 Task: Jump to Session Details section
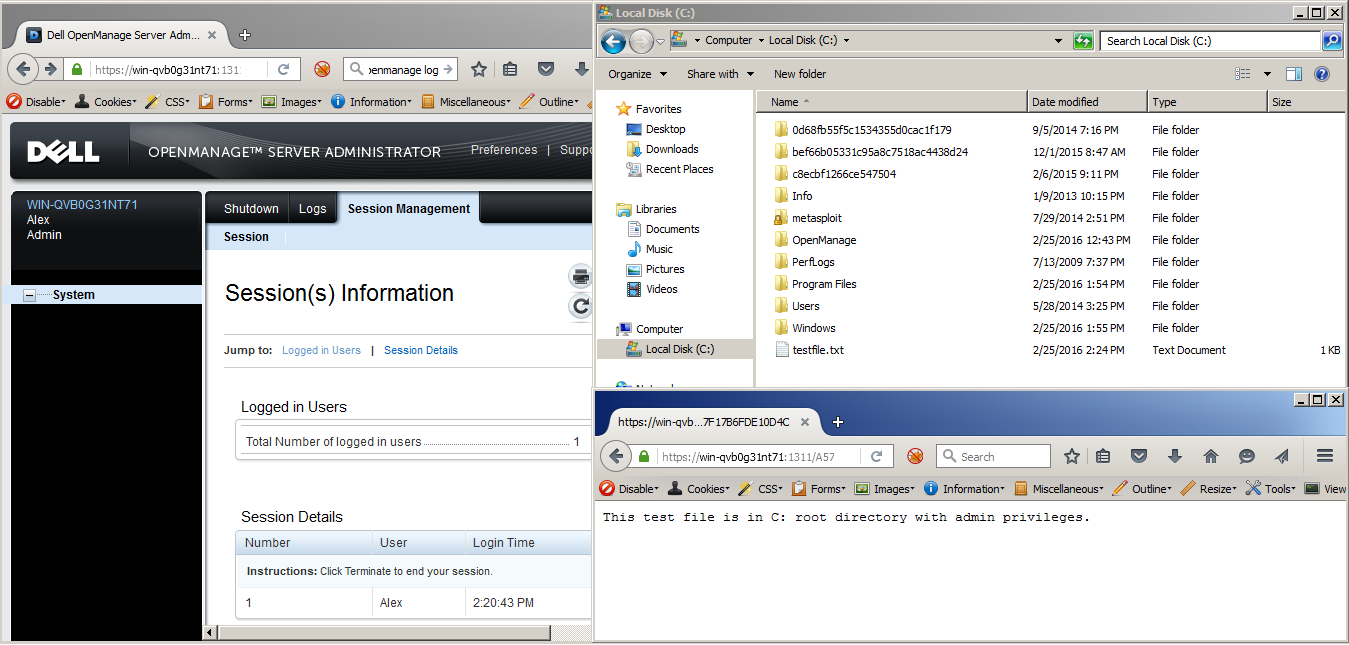pyautogui.click(x=421, y=350)
